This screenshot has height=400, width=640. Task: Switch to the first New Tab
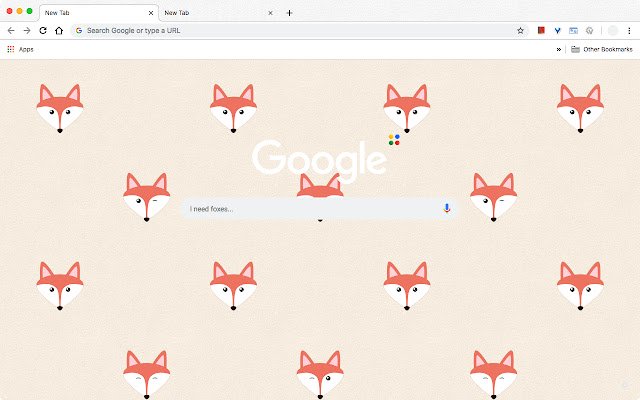pos(98,13)
